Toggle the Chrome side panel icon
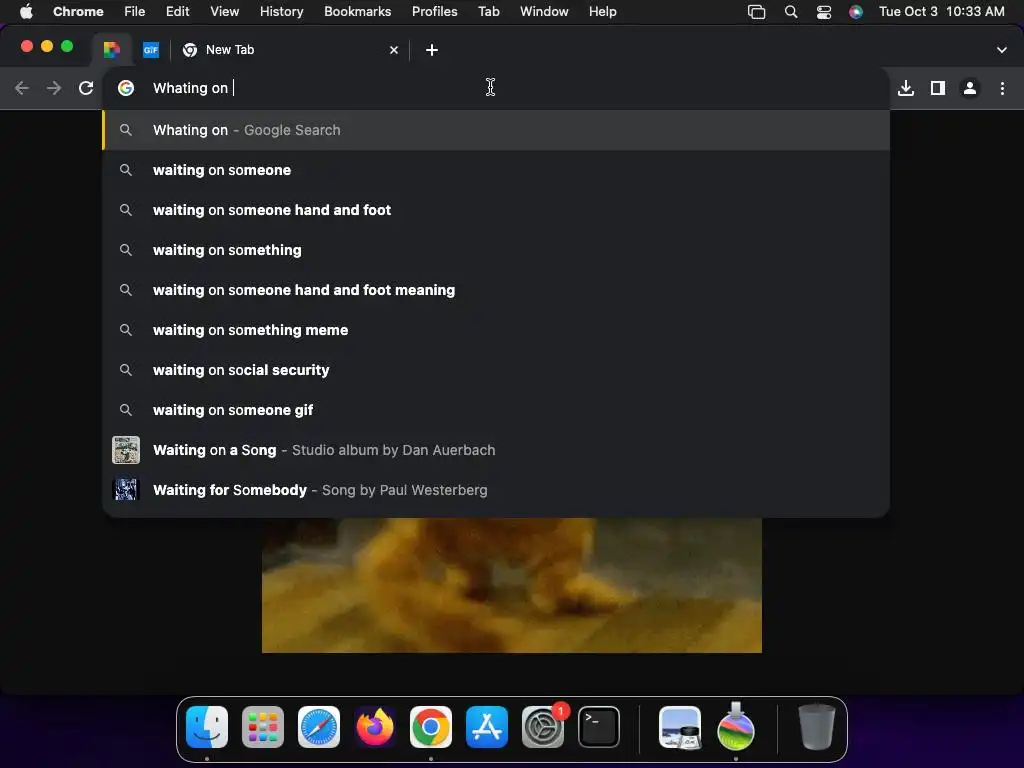The height and width of the screenshot is (768, 1024). (x=938, y=88)
